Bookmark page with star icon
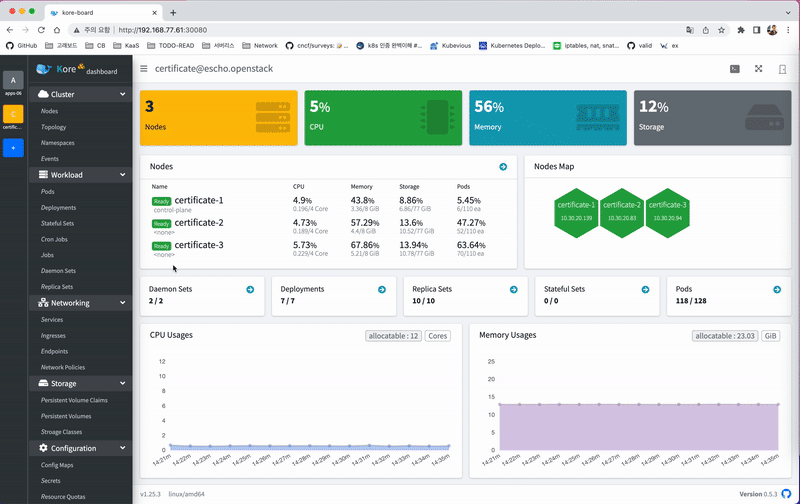Viewport: 800px width, 504px height. pyautogui.click(x=721, y=30)
